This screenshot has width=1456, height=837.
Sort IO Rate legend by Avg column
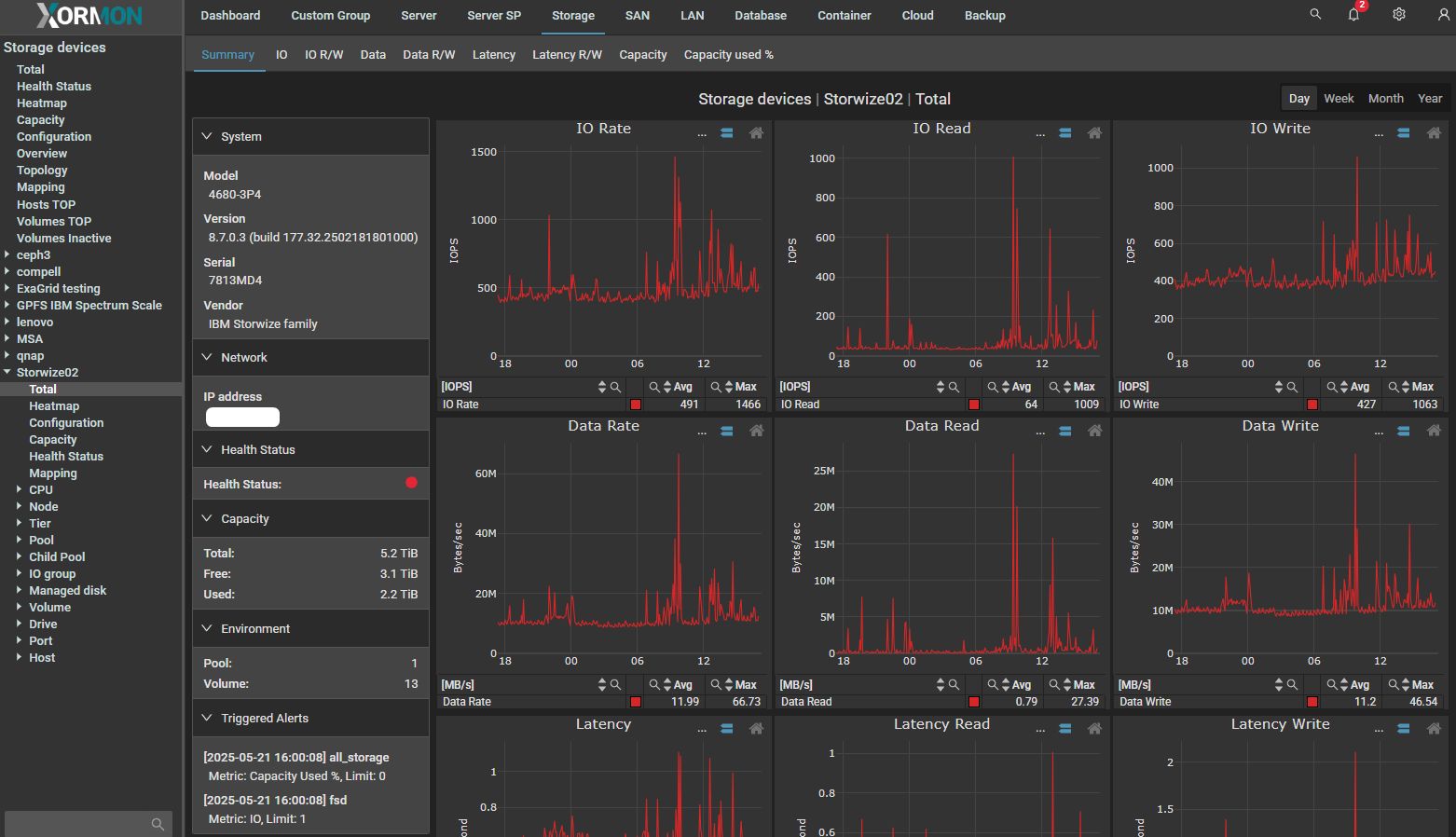[667, 387]
